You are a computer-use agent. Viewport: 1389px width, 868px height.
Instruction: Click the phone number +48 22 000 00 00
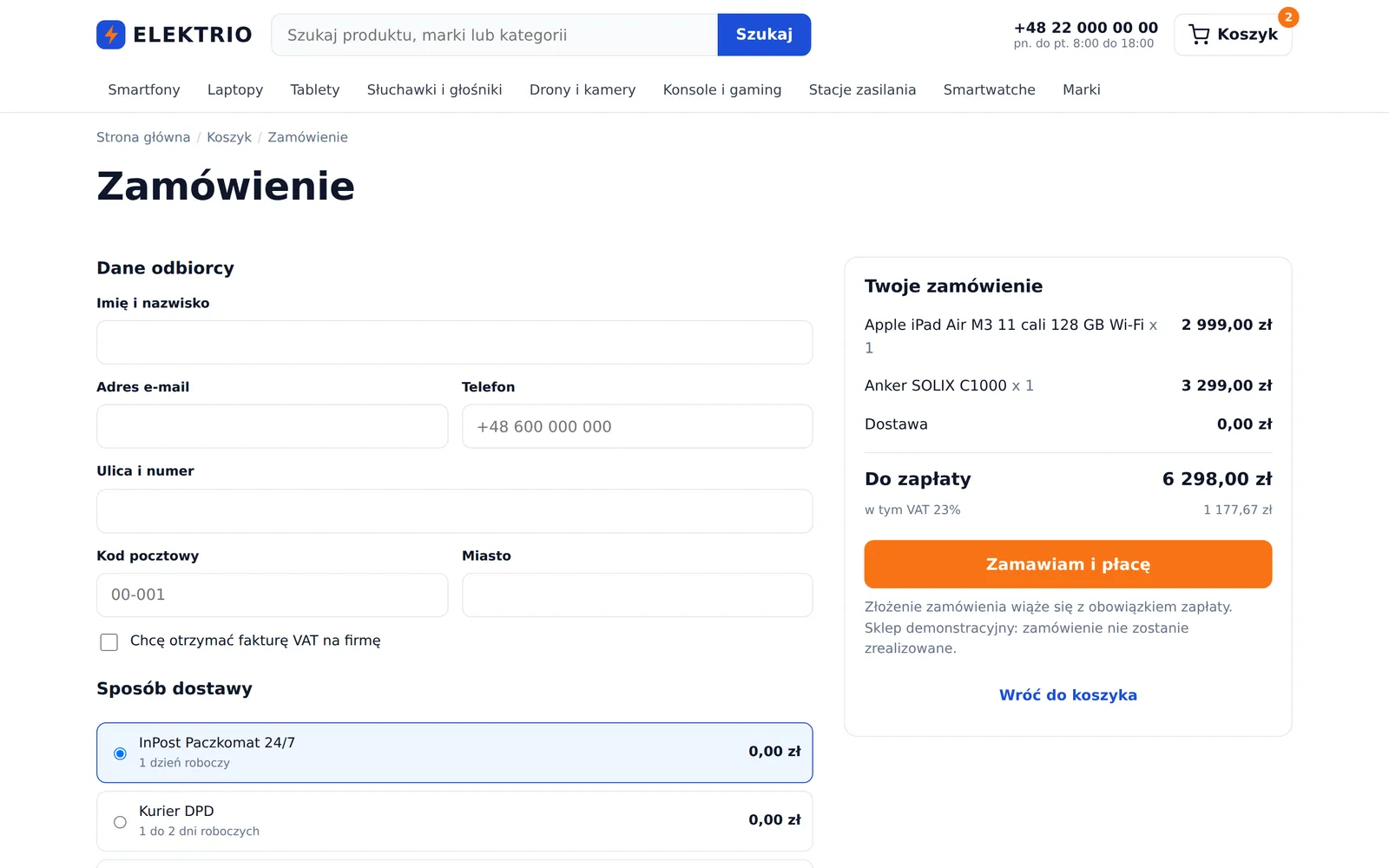1086,28
